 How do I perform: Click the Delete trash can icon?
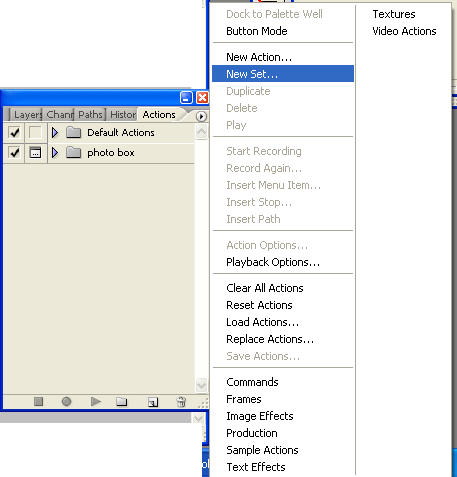tap(181, 402)
